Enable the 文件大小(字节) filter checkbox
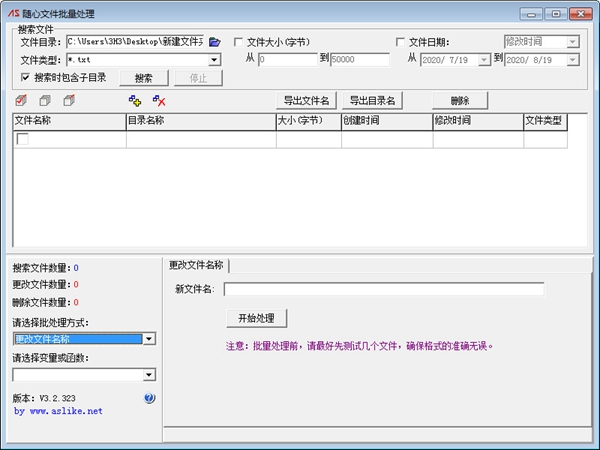The image size is (600, 450). (x=238, y=42)
